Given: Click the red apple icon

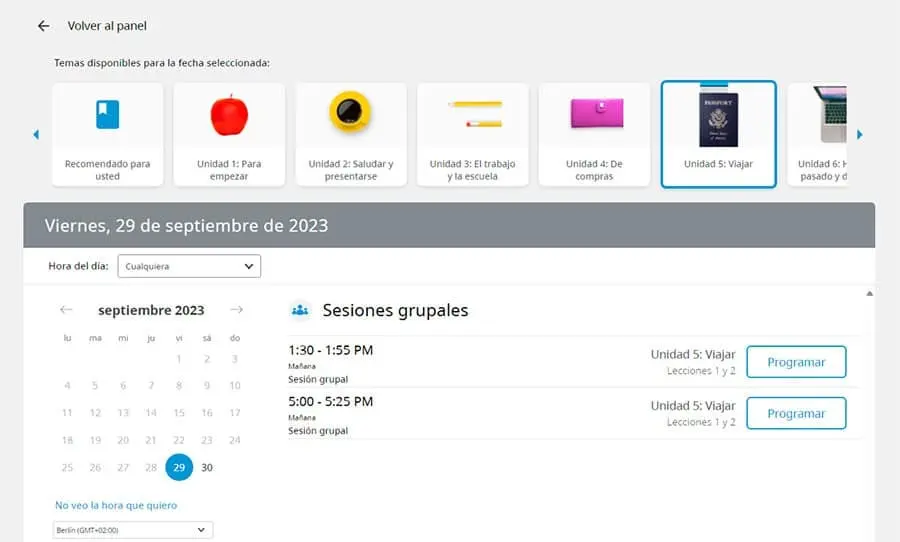Looking at the screenshot, I should [229, 115].
